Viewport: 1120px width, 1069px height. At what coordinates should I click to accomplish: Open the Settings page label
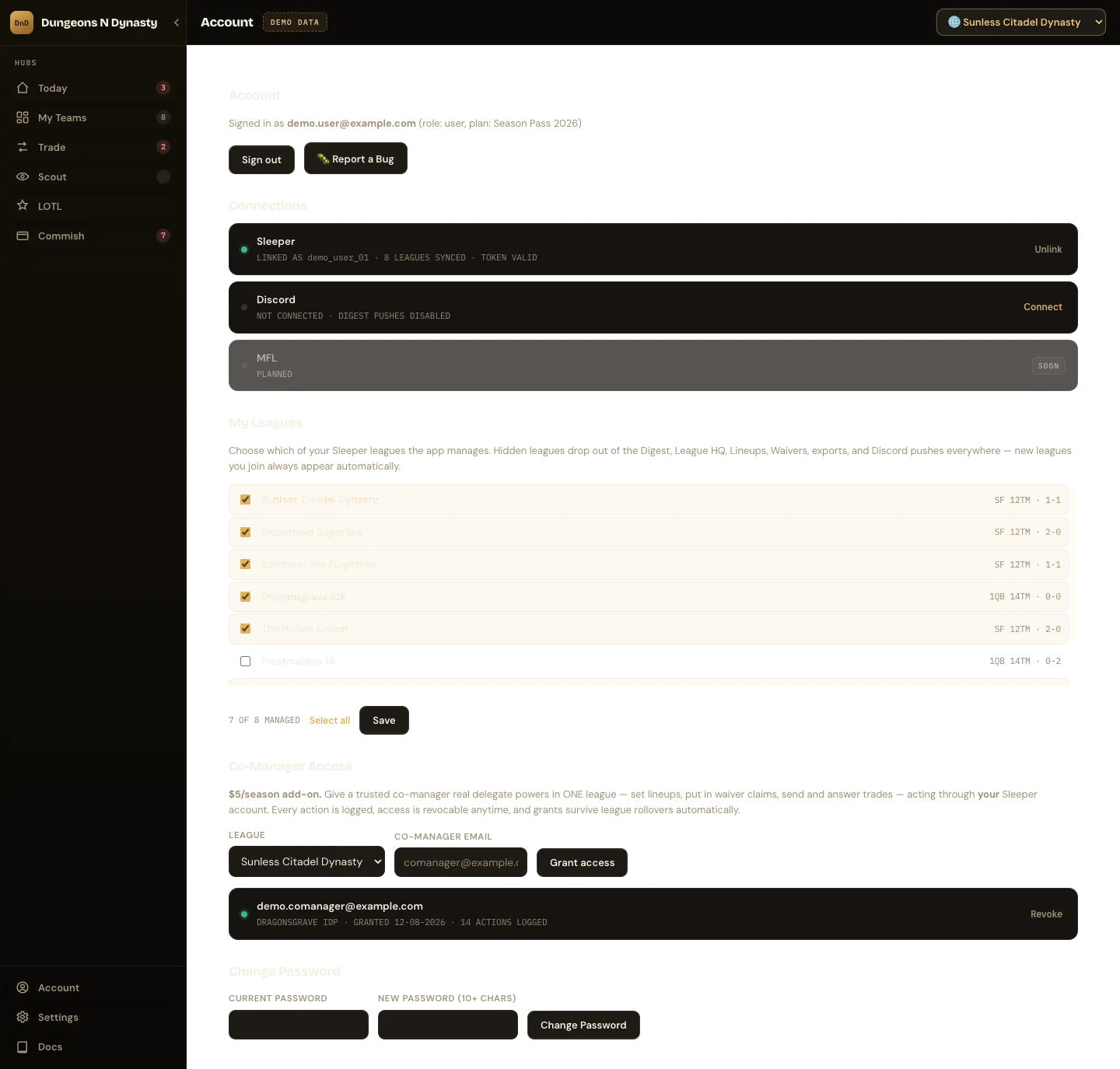click(58, 1017)
